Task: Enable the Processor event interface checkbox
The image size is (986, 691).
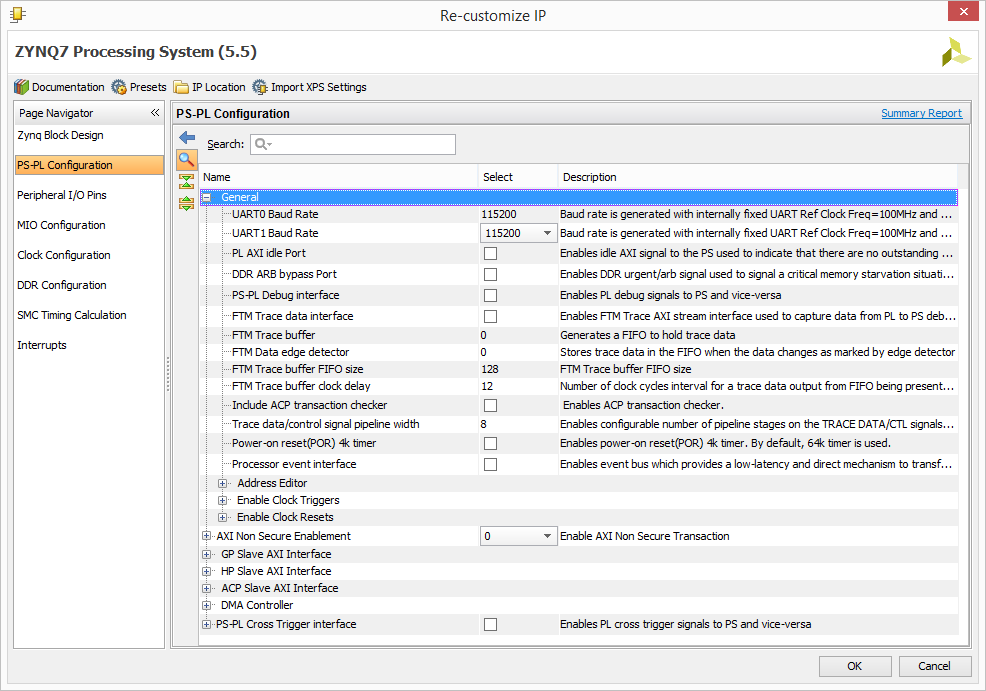Action: [x=490, y=464]
